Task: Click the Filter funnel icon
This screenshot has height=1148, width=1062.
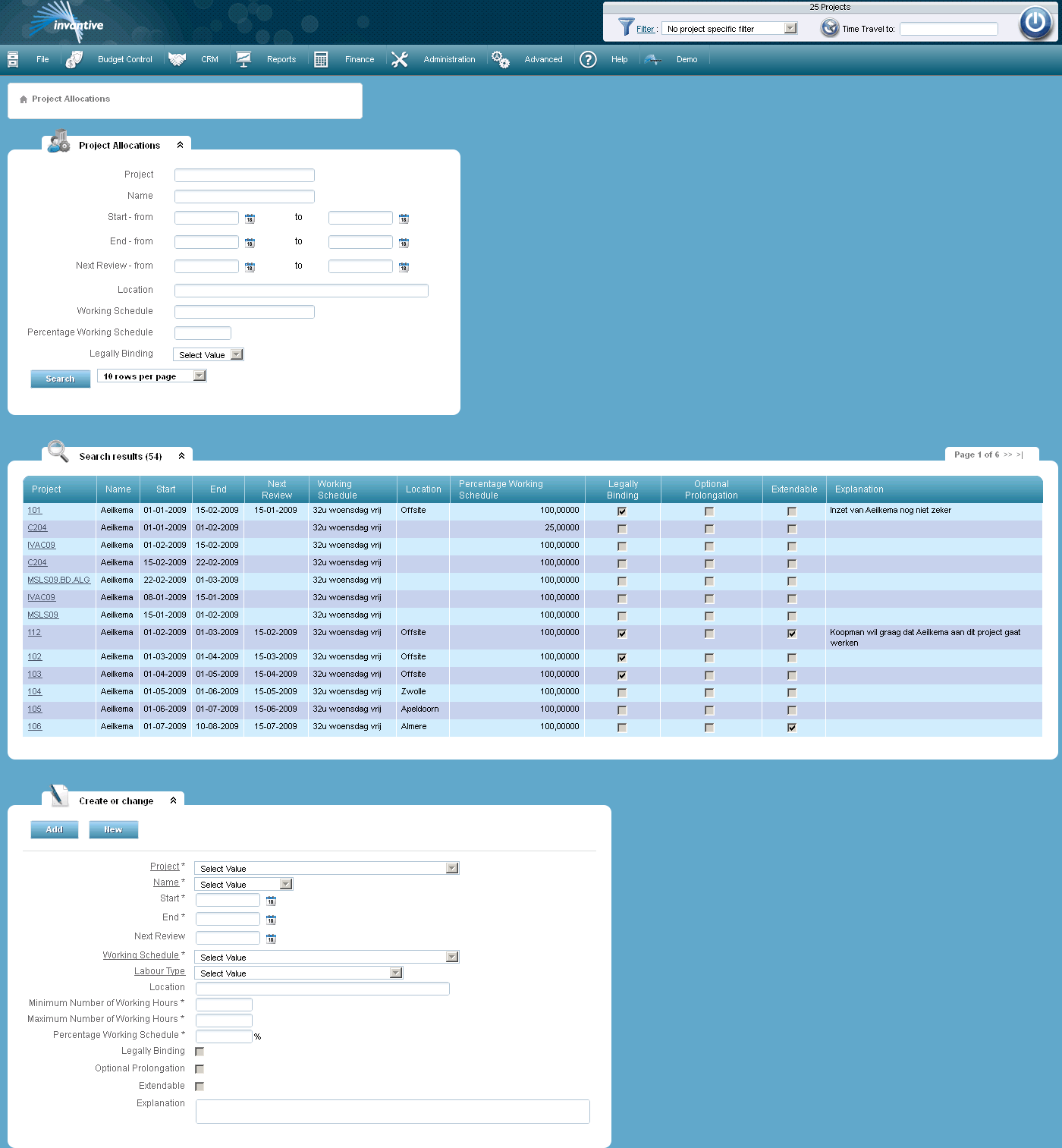Action: [x=627, y=27]
